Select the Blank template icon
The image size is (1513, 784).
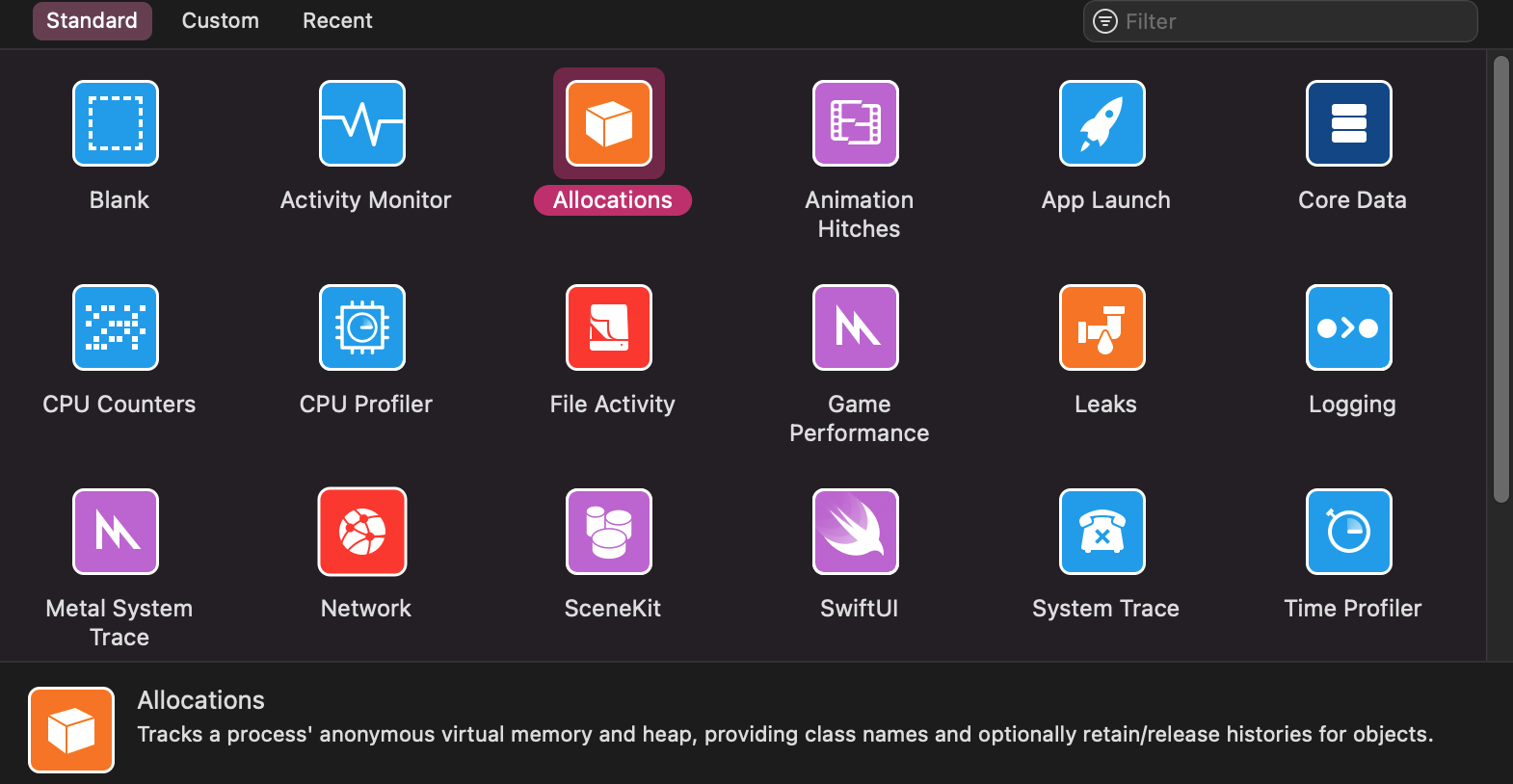(116, 123)
